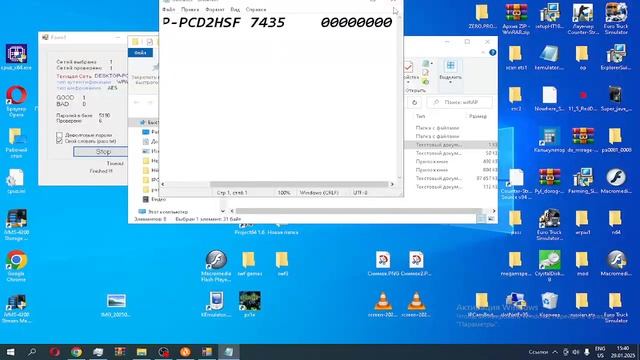Sort Explorer files by Тип column
The image size is (640, 360).
pos(420,116)
